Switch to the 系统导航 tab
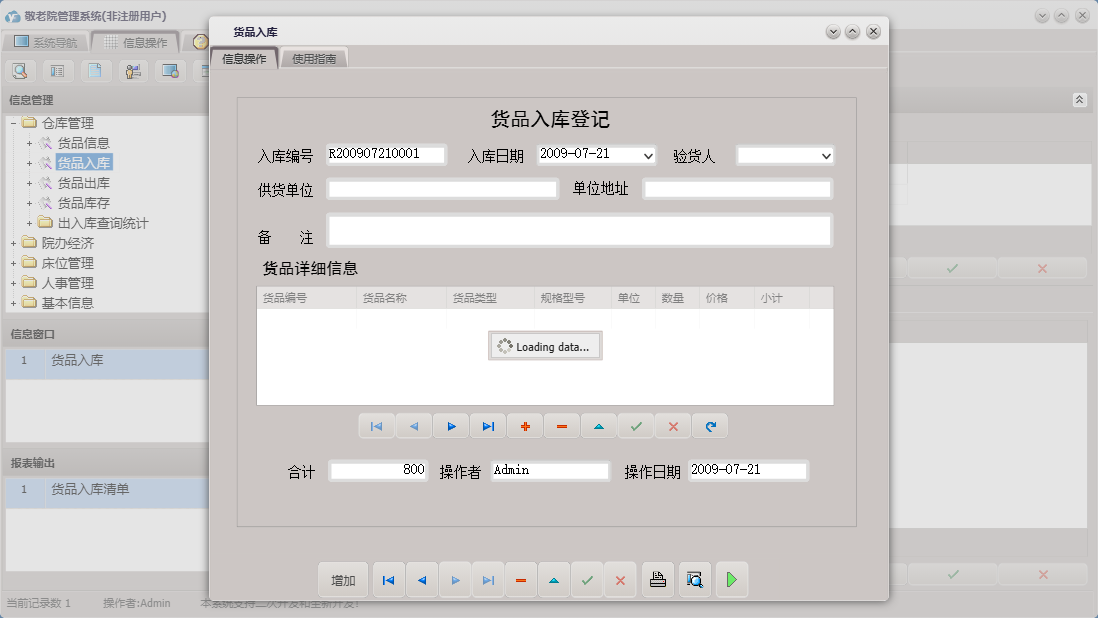Viewport: 1098px width, 618px height. [47, 42]
